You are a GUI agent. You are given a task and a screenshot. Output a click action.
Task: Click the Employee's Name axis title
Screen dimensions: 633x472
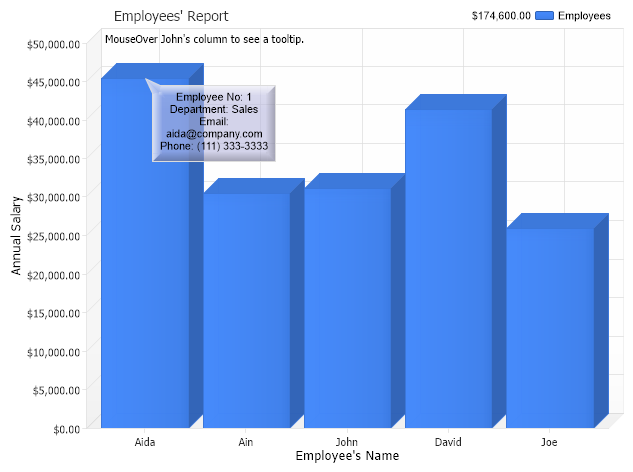347,456
